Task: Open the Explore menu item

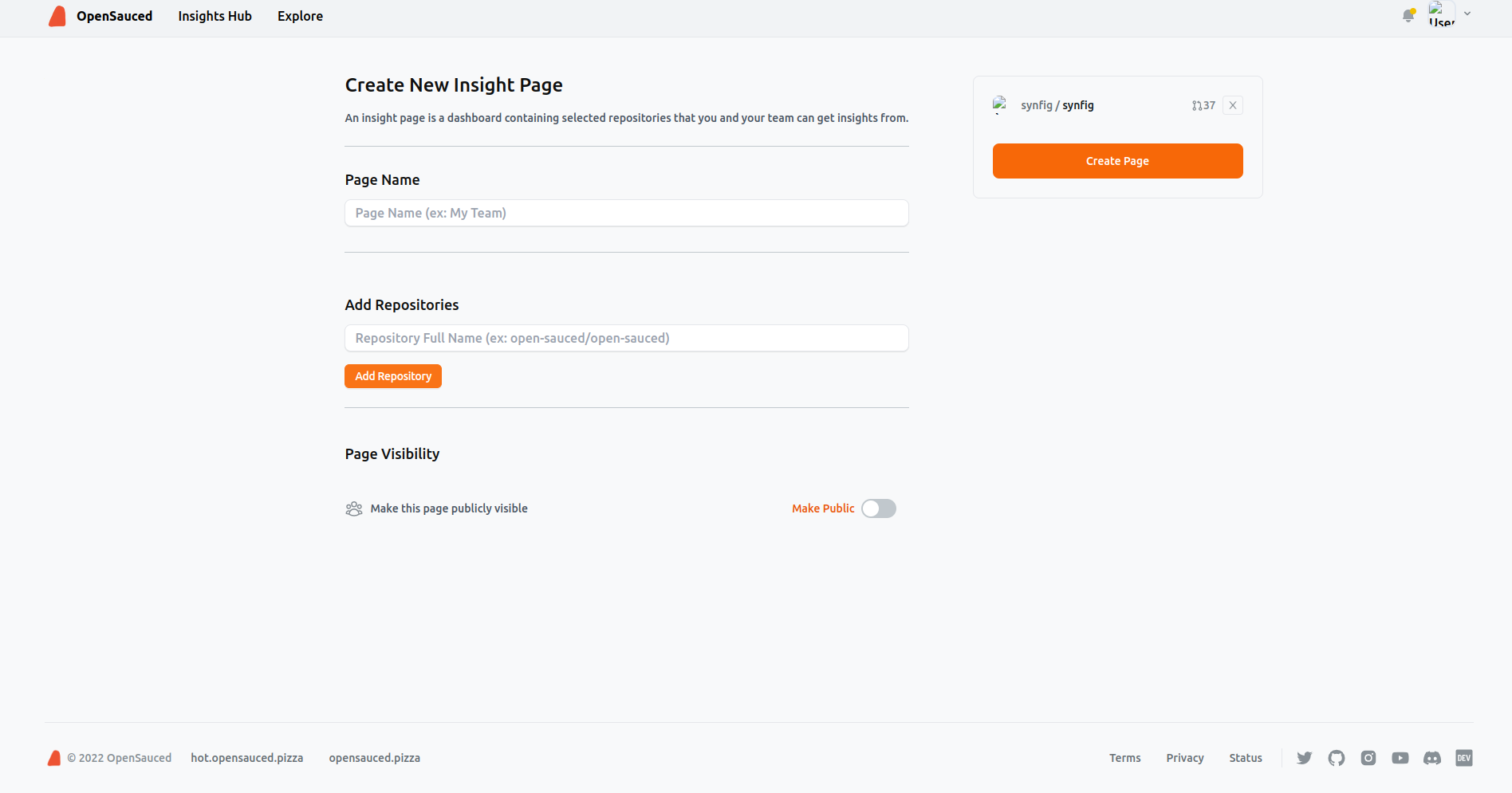Action: tap(300, 16)
